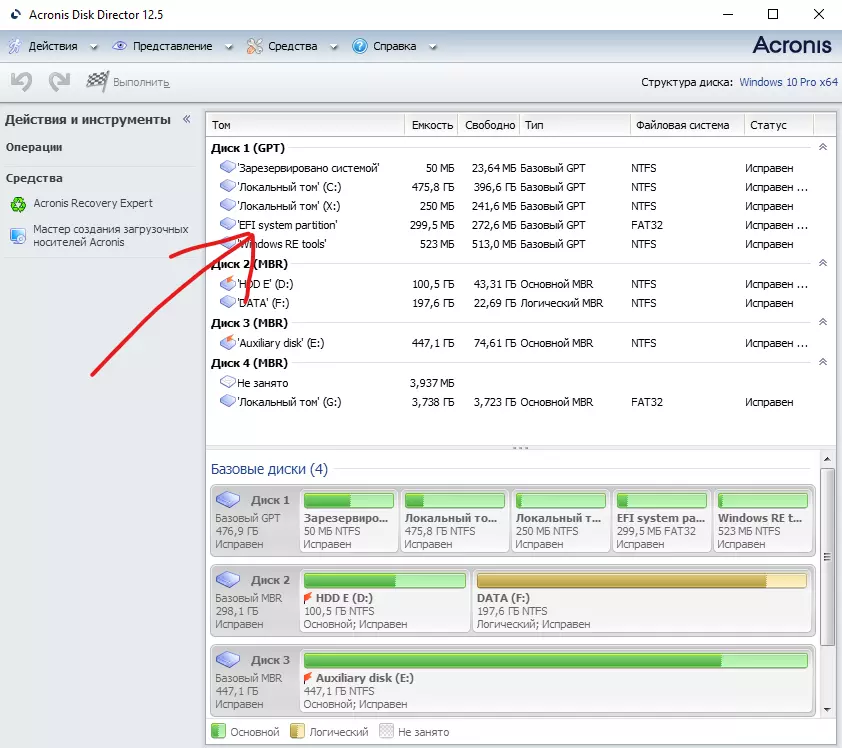Viewport: 842px width, 748px height.
Task: Click the Действия menu icon
Action: (x=15, y=46)
